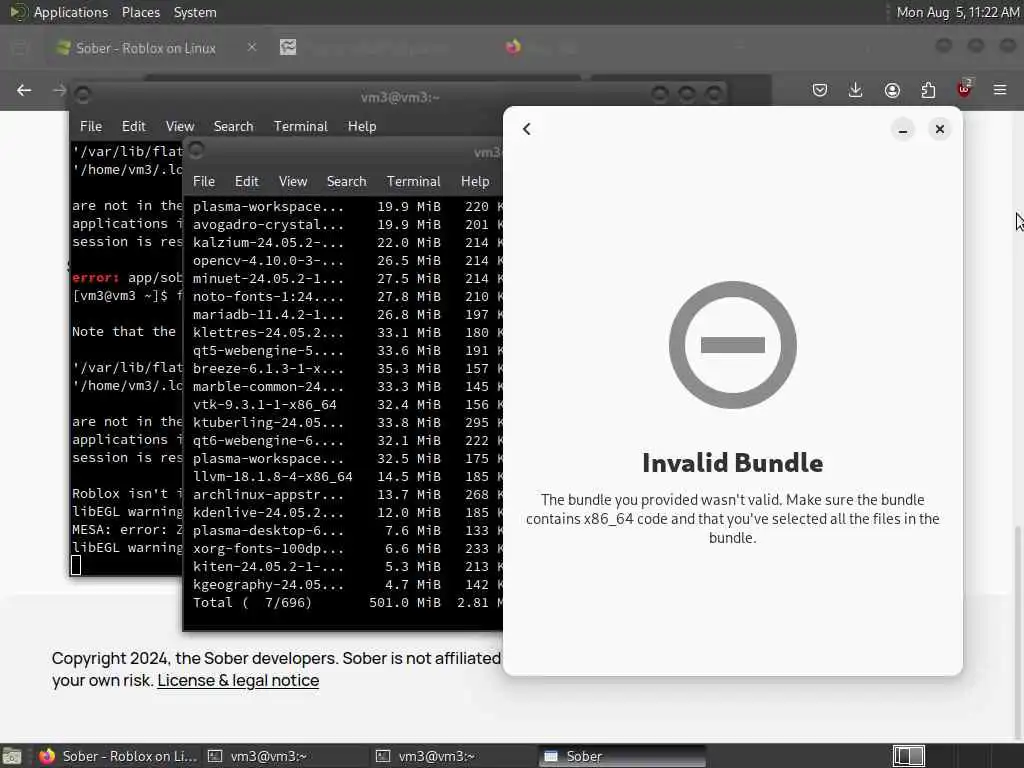The height and width of the screenshot is (768, 1024).
Task: Minimize the Sober Invalid Bundle dialog
Action: click(x=903, y=129)
